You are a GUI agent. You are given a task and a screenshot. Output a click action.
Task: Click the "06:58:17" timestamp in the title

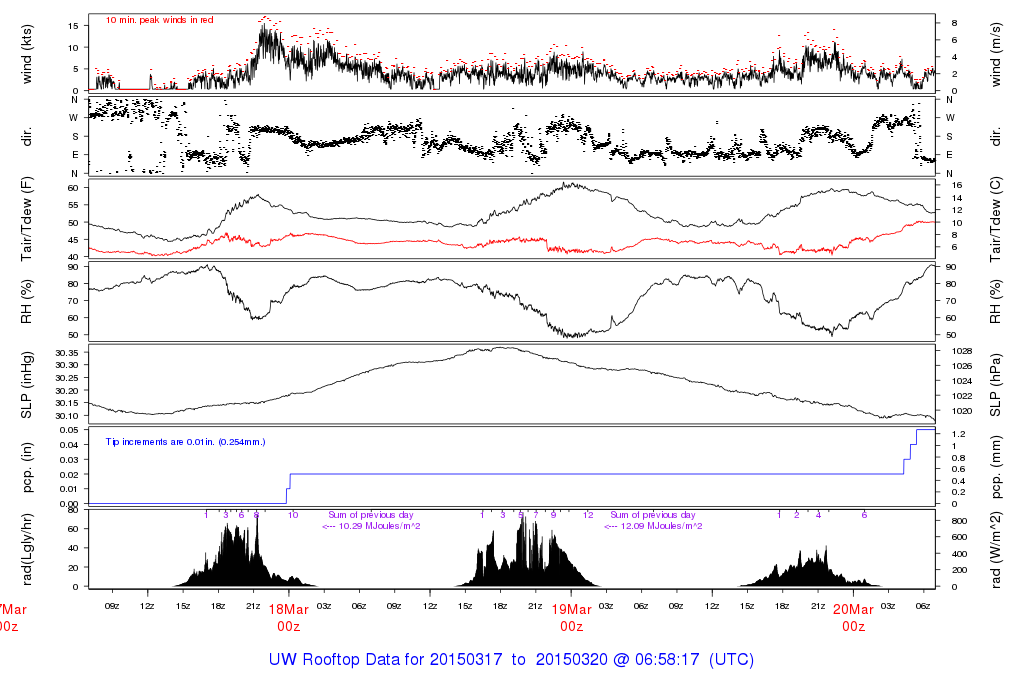coord(669,660)
